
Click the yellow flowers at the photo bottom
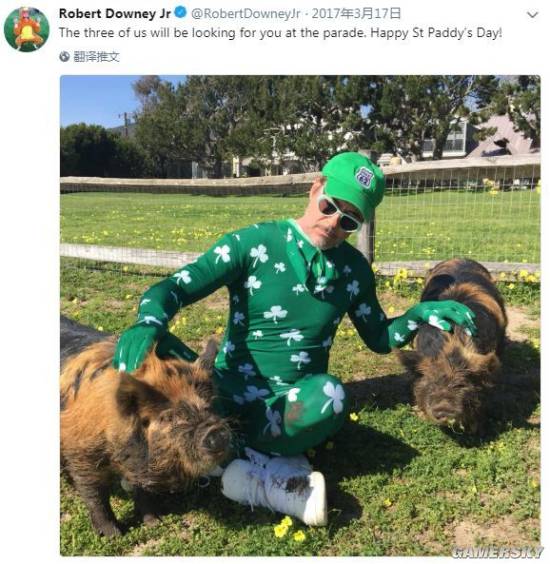click(289, 529)
